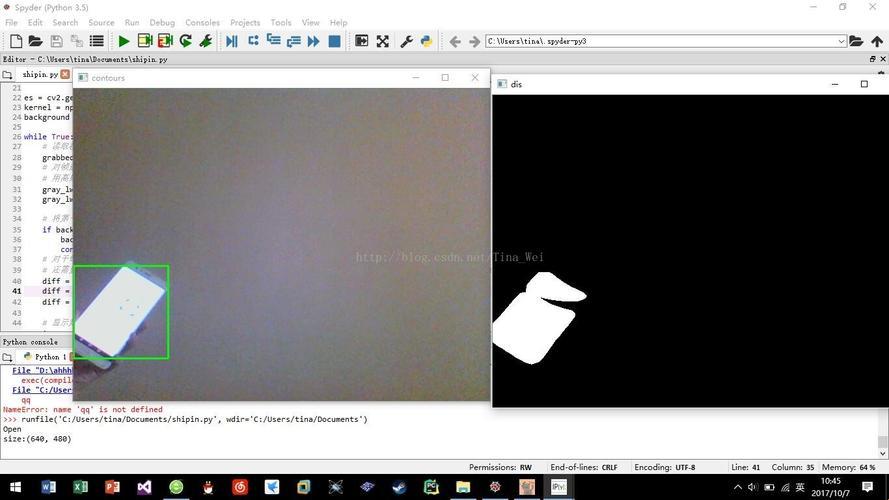Re-run last script
The width and height of the screenshot is (889, 500).
tap(185, 41)
